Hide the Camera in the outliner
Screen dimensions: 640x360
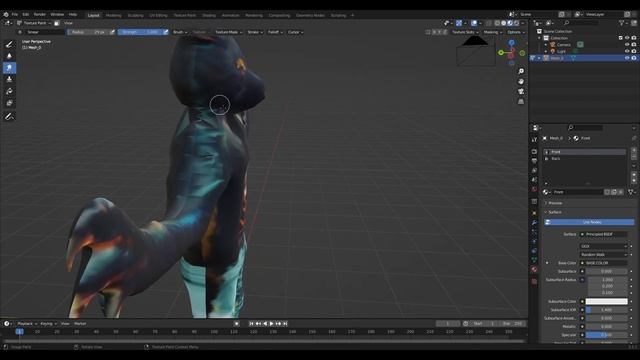[x=627, y=44]
